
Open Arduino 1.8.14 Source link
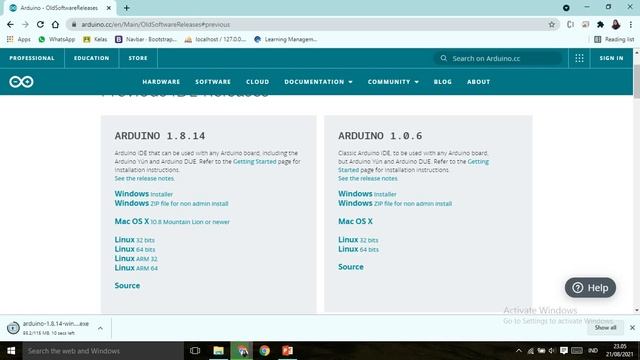coord(127,285)
